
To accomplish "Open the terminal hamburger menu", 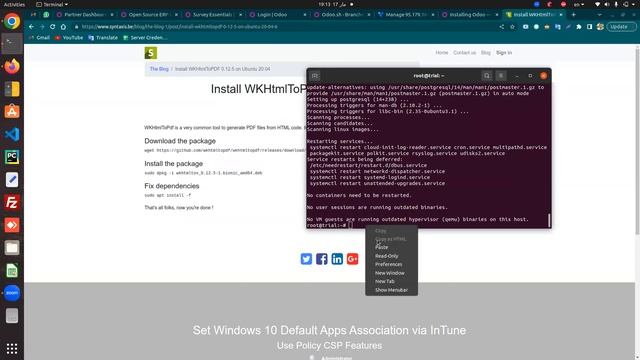I will point(501,76).
